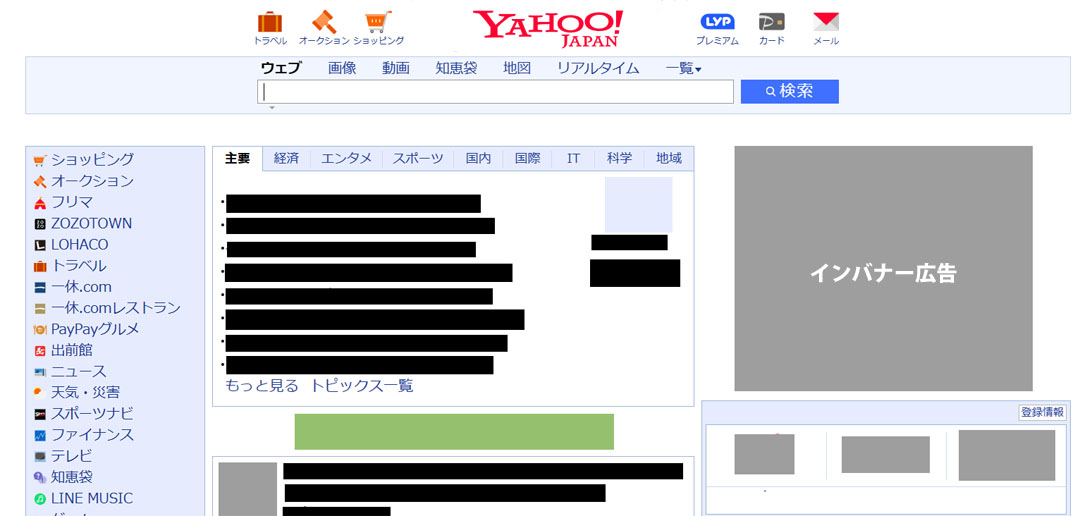Image resolution: width=1080 pixels, height=516 pixels.
Task: Switch search type to 画像
Action: click(x=342, y=68)
